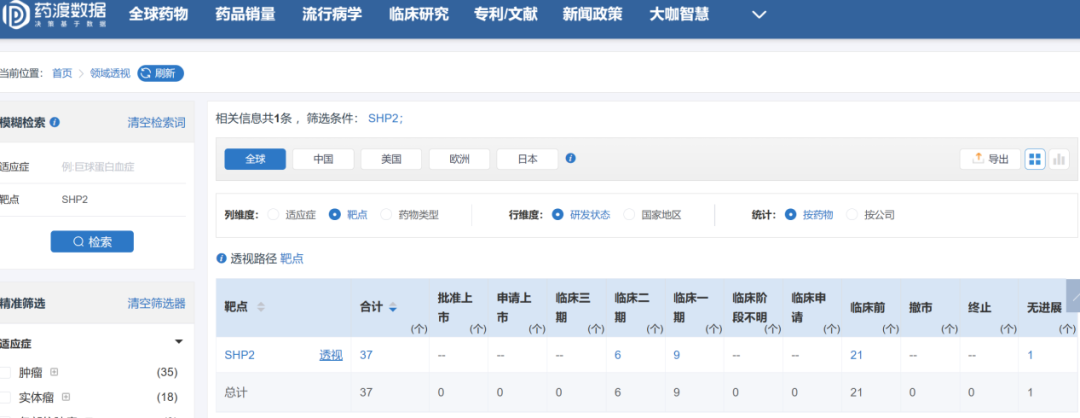Click the 导出 export button

click(x=990, y=159)
